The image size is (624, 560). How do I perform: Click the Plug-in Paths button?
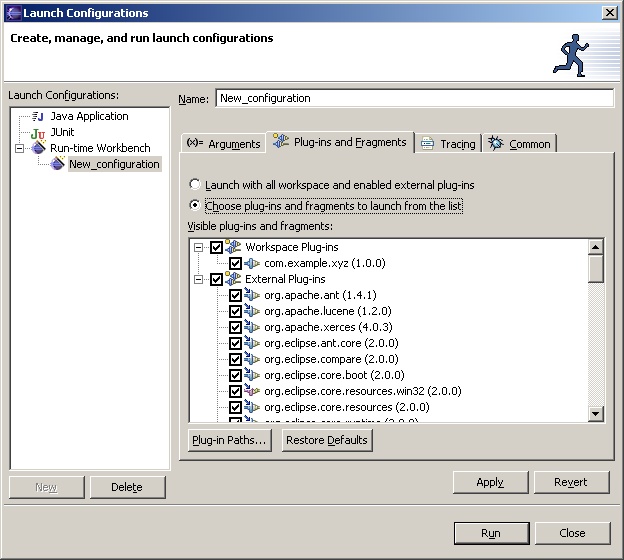pos(229,440)
